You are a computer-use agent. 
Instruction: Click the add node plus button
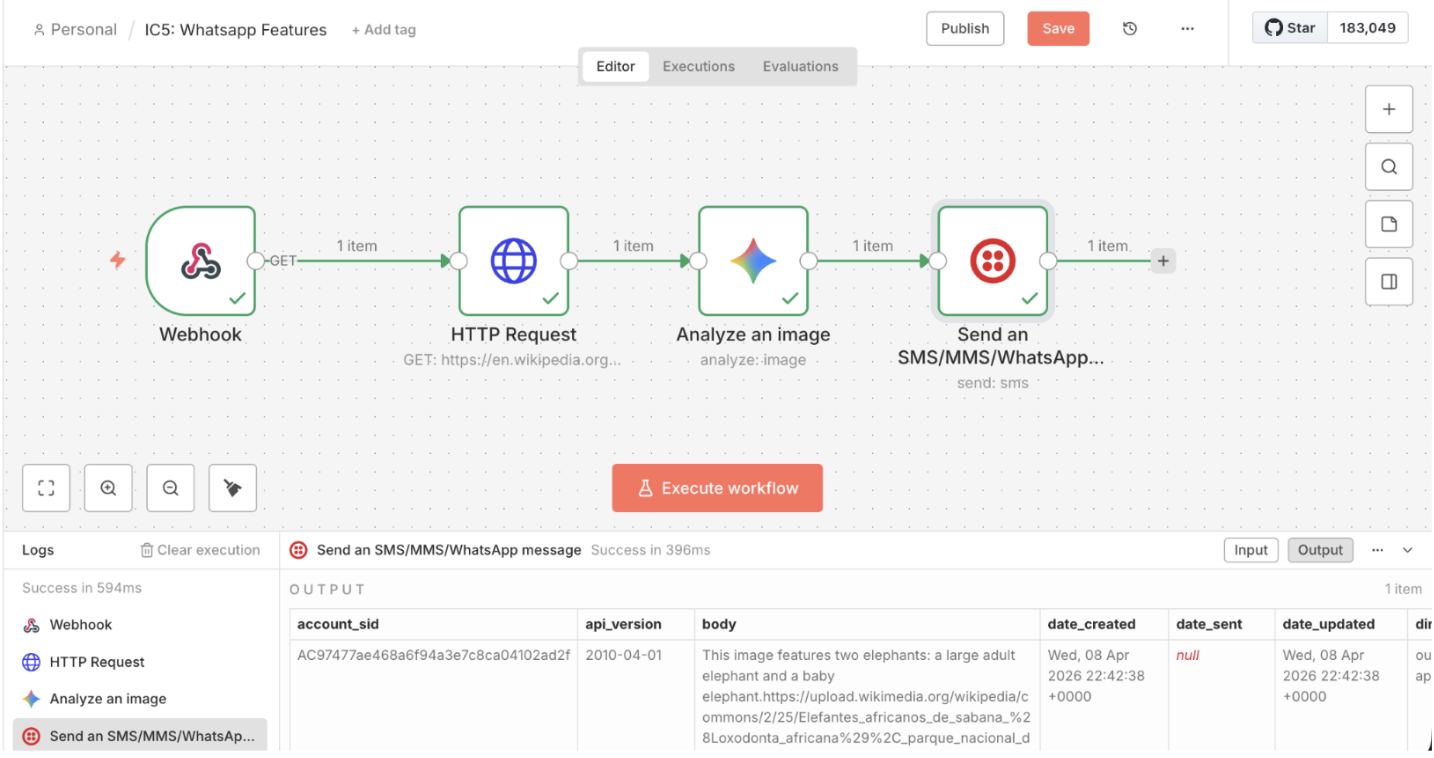pos(1389,109)
